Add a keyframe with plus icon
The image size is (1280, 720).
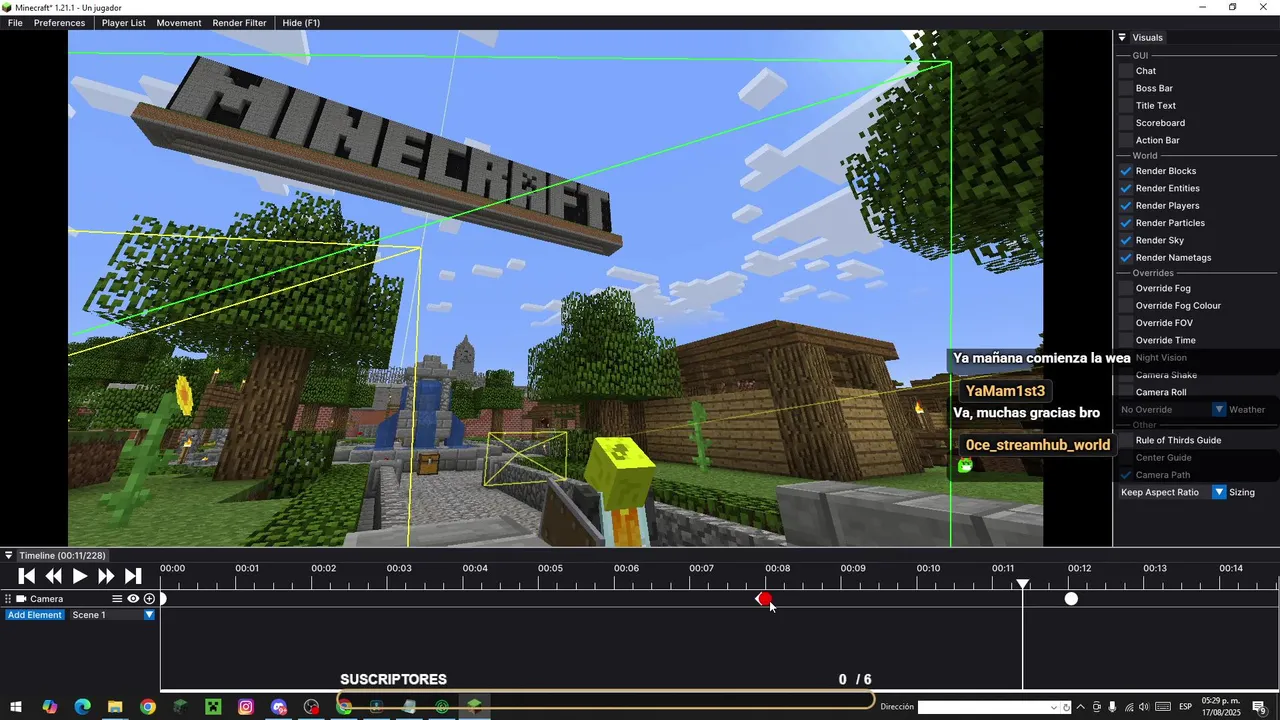(149, 599)
